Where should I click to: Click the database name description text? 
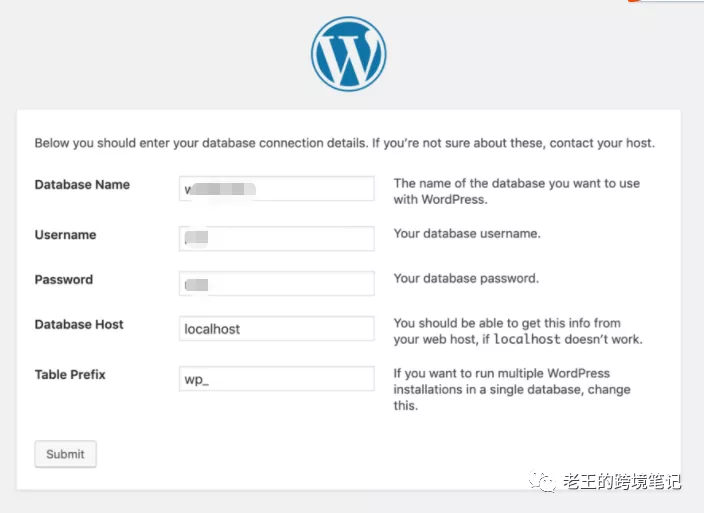[516, 191]
